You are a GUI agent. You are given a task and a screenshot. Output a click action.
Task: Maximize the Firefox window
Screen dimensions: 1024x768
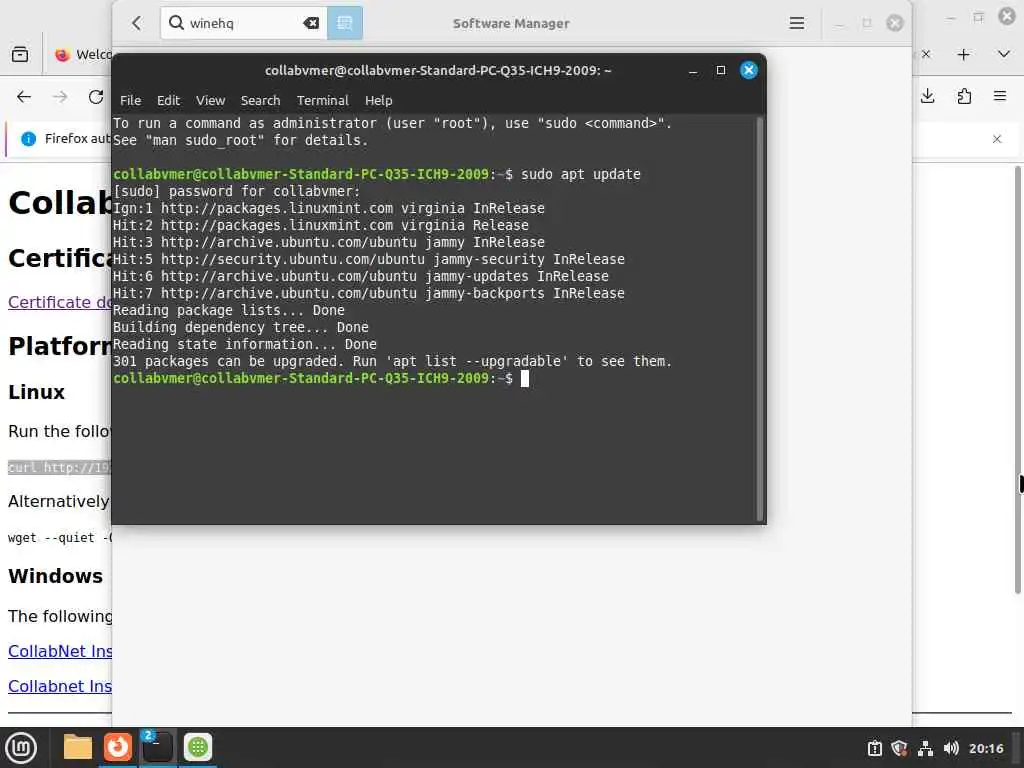[978, 17]
